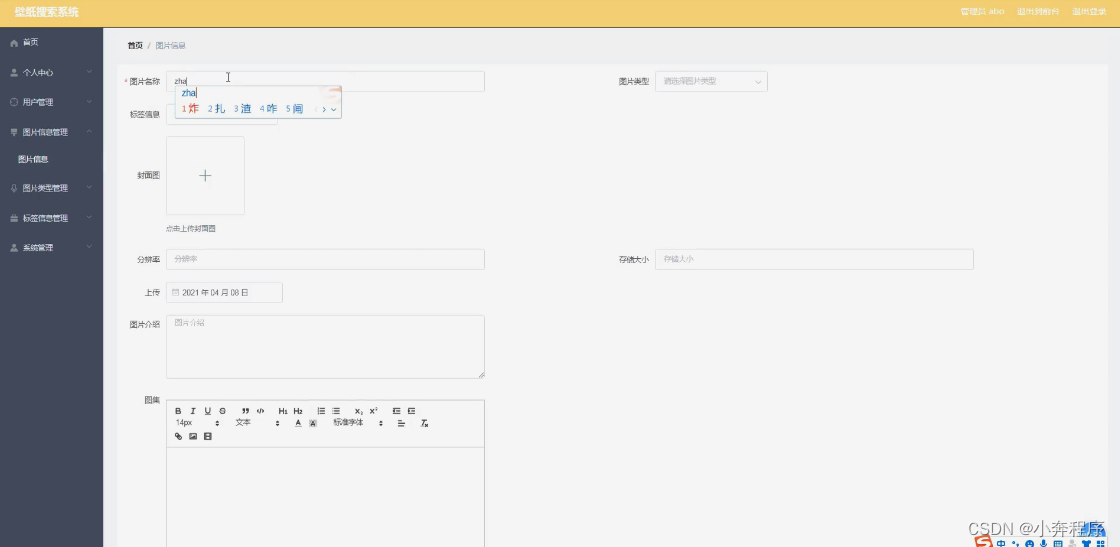Open the 标准字体 font dropdown
Screen dimensions: 1120x547
click(x=359, y=423)
